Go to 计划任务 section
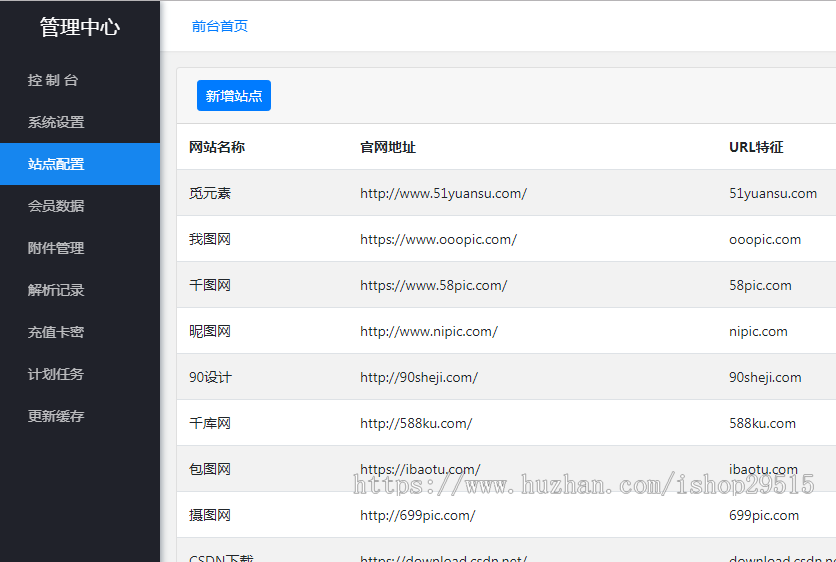Viewport: 836px width, 562px height. 79,374
